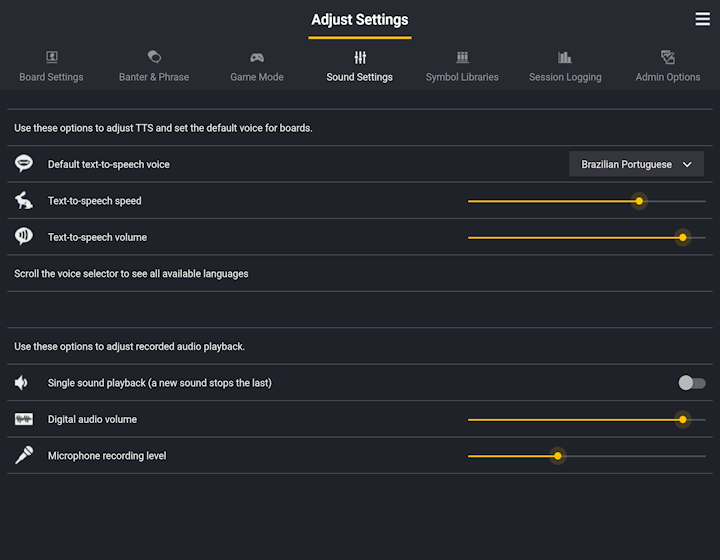Image resolution: width=720 pixels, height=560 pixels.
Task: Switch to the Sound Settings tab
Action: pos(360,65)
